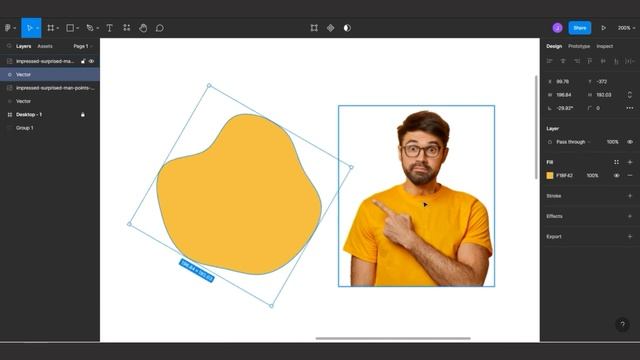Open the Page 1 pages dropdown

click(83, 46)
